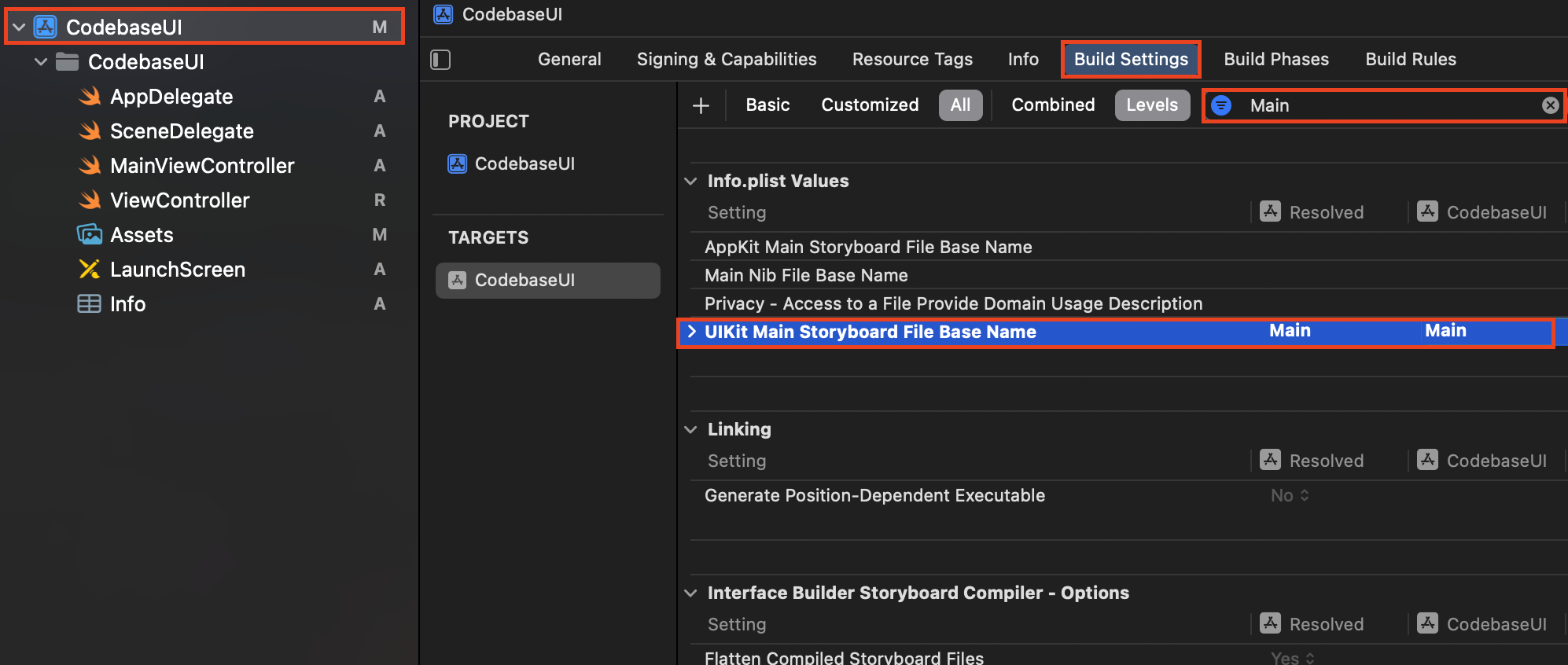Clear the Main search filter
This screenshot has height=665, width=1568.
pos(1550,105)
